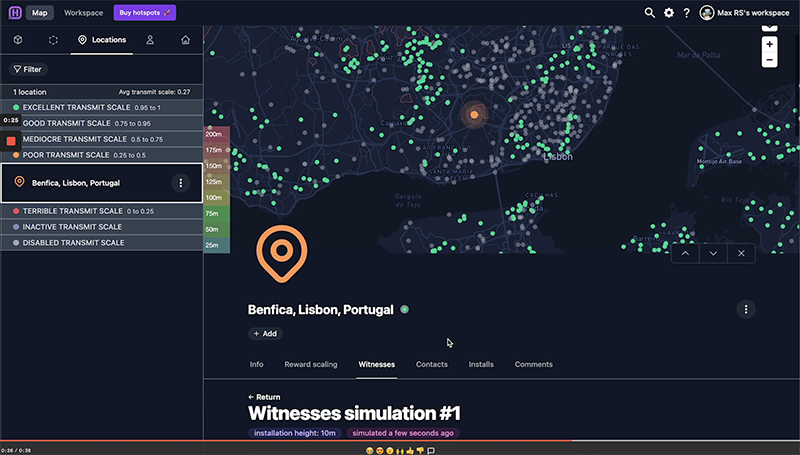Click the orange location marker on map

[x=474, y=115]
